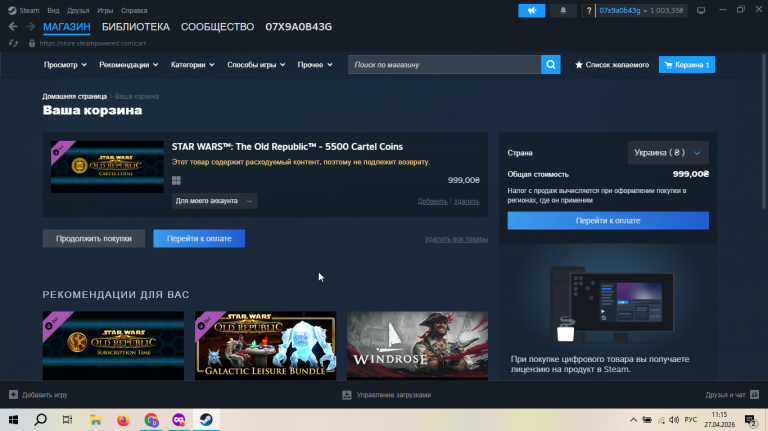Open the Игры menu

pyautogui.click(x=105, y=10)
